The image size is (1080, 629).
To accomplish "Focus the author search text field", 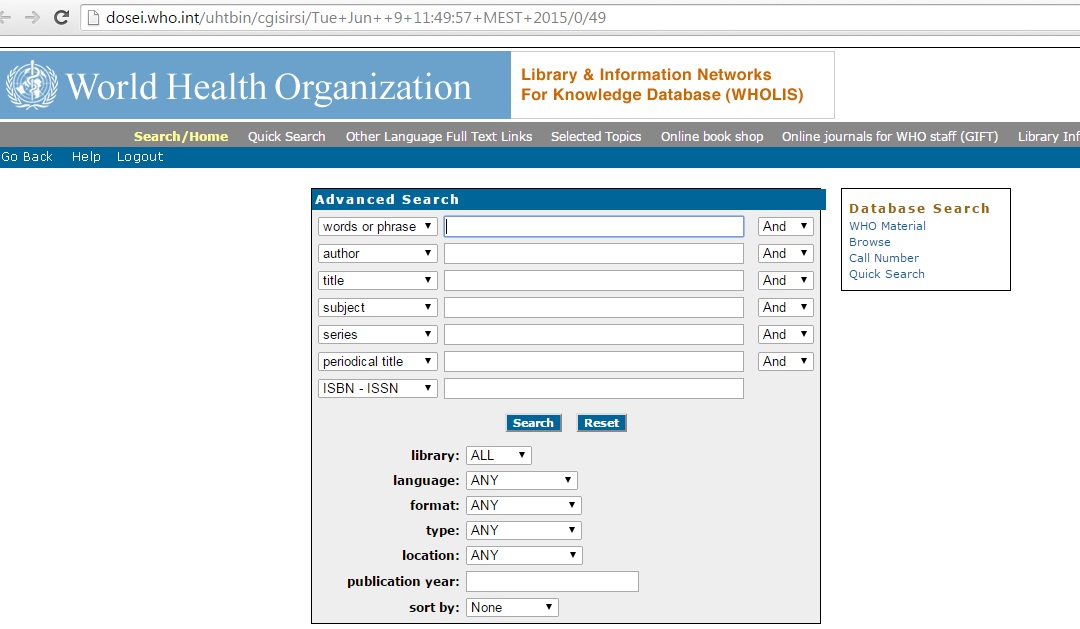I will click(x=594, y=254).
